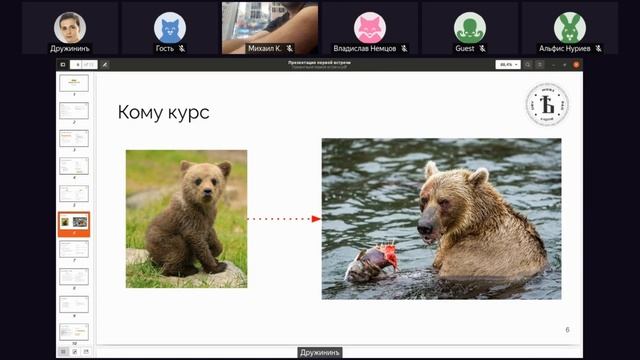The height and width of the screenshot is (360, 640).
Task: Click Альфис Нуриев green rabbit avatar
Action: pyautogui.click(x=570, y=27)
